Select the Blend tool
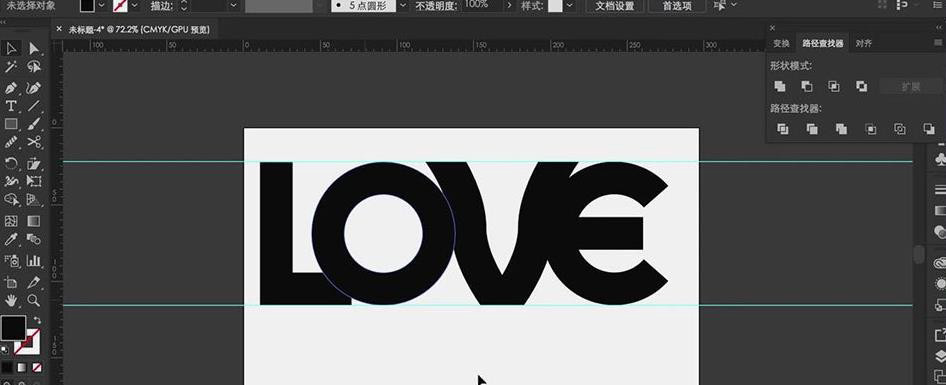946x385 pixels. 34,240
